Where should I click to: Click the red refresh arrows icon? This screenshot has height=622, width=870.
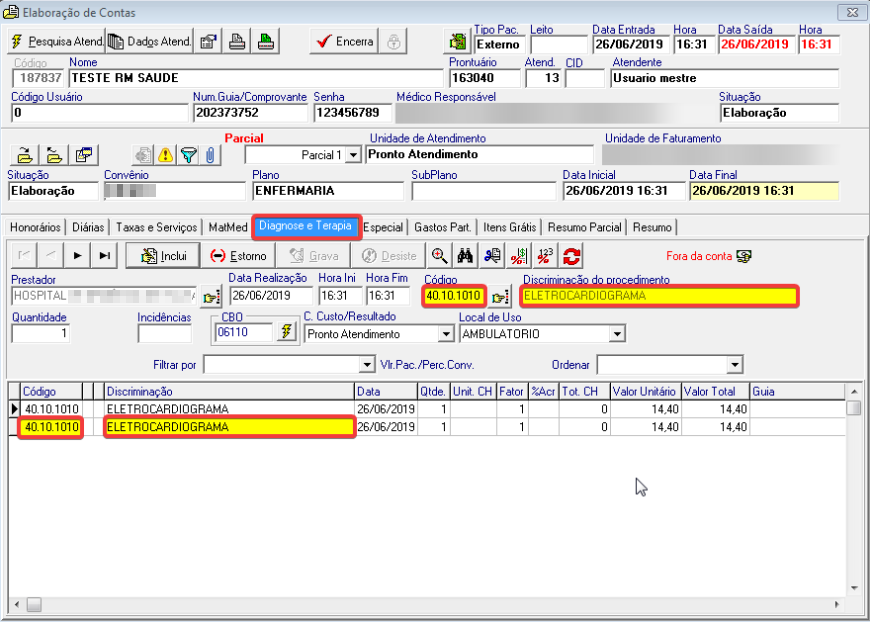(571, 256)
